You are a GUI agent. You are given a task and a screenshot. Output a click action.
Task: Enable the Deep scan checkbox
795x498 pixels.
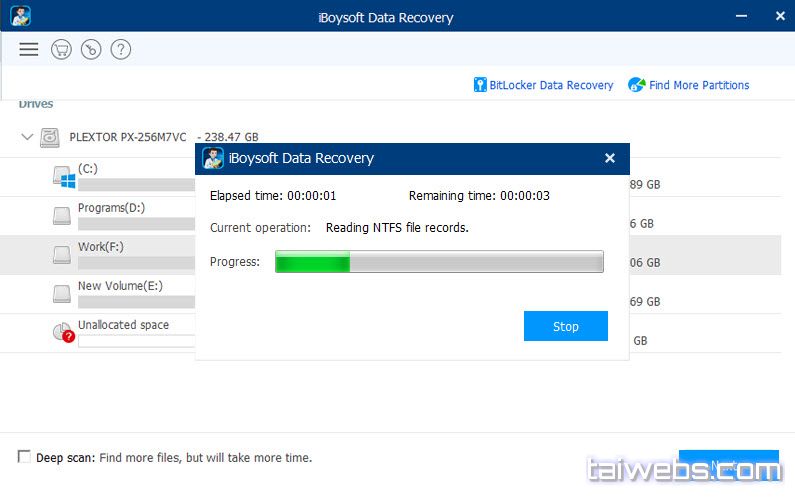24,457
